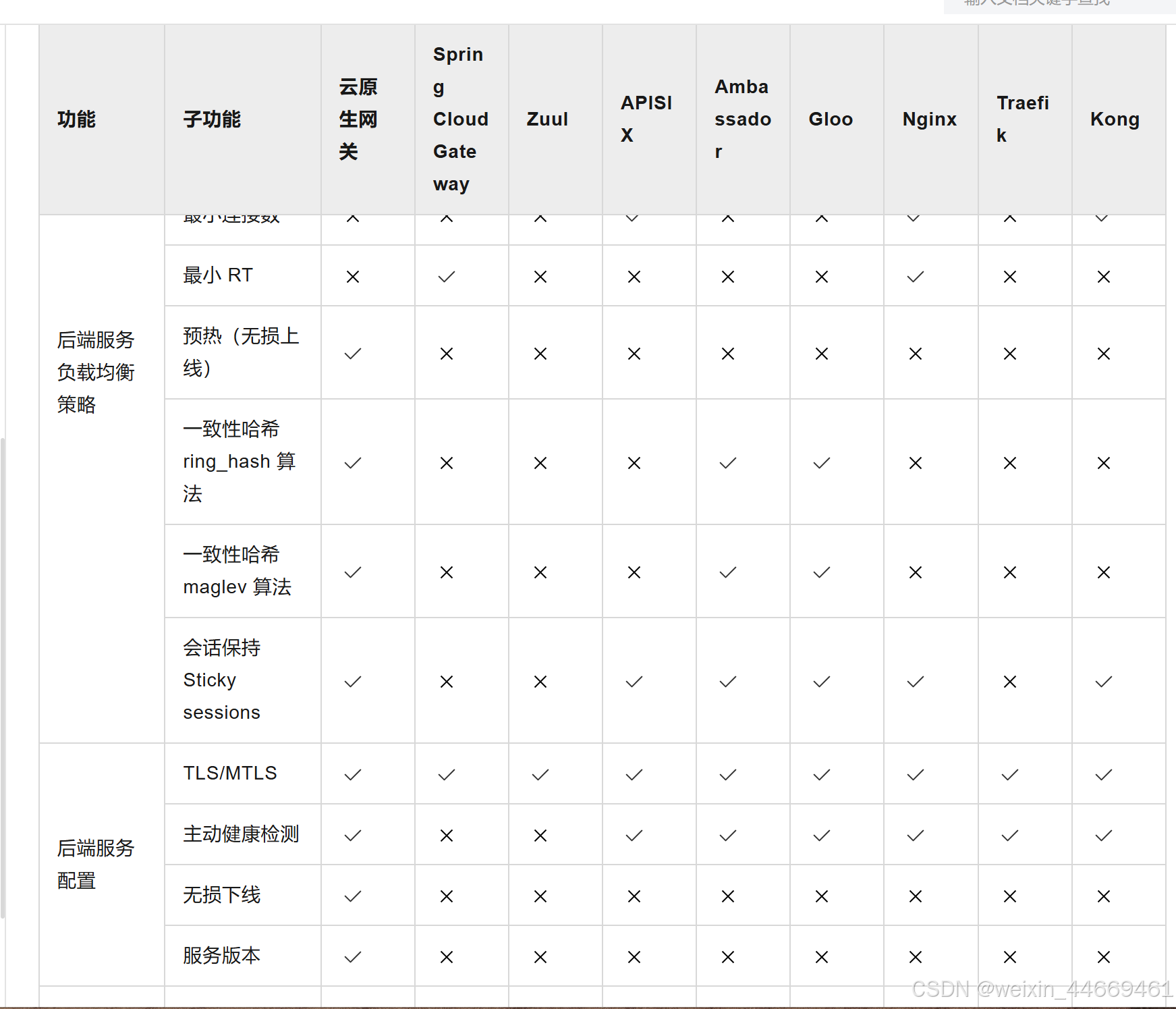This screenshot has width=1176, height=1009.
Task: Click Traefik cross in ring_hash row
Action: 1010,463
